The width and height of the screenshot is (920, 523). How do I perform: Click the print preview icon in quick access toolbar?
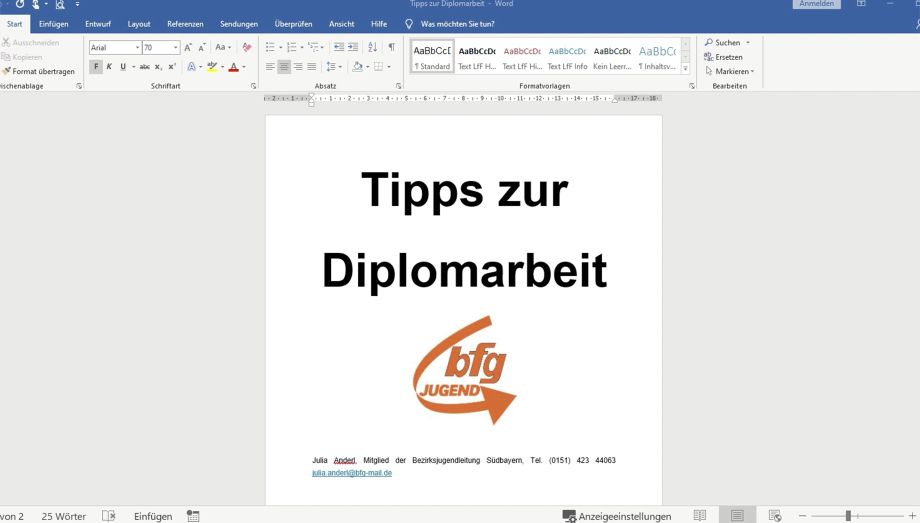pos(60,5)
